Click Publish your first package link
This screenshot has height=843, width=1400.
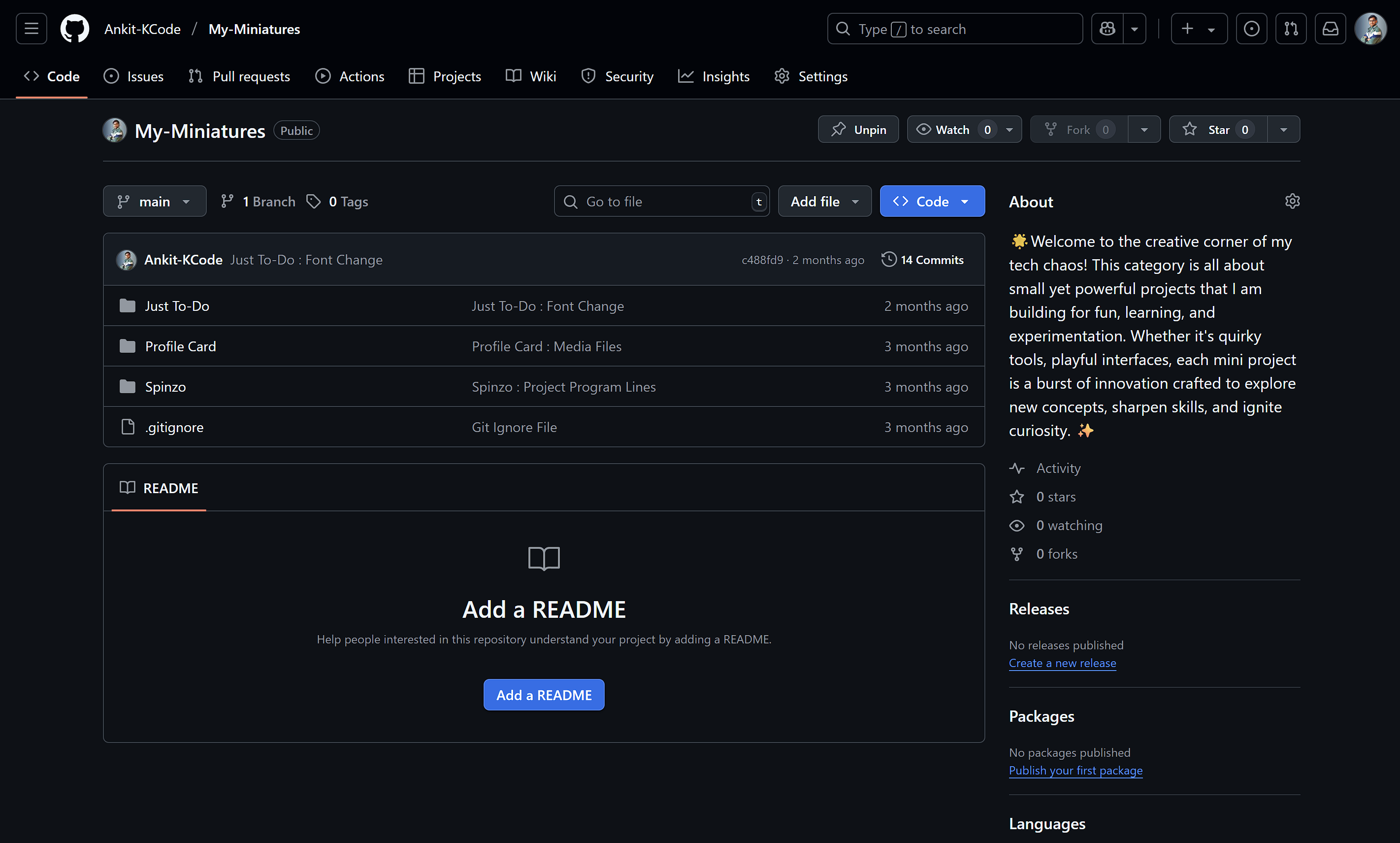(1075, 770)
